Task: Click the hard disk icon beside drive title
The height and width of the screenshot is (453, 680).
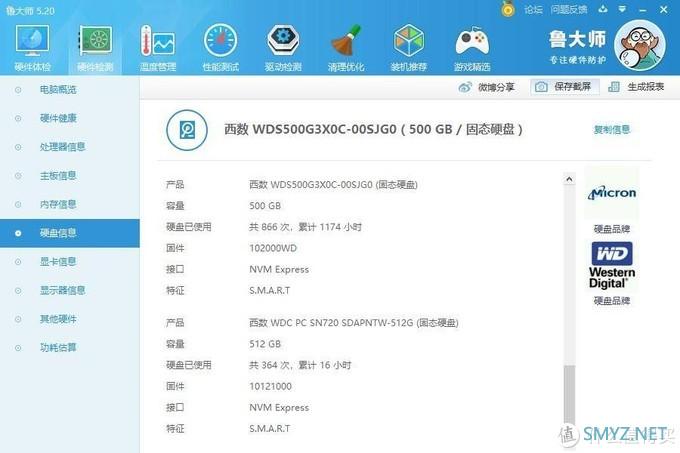Action: (187, 130)
